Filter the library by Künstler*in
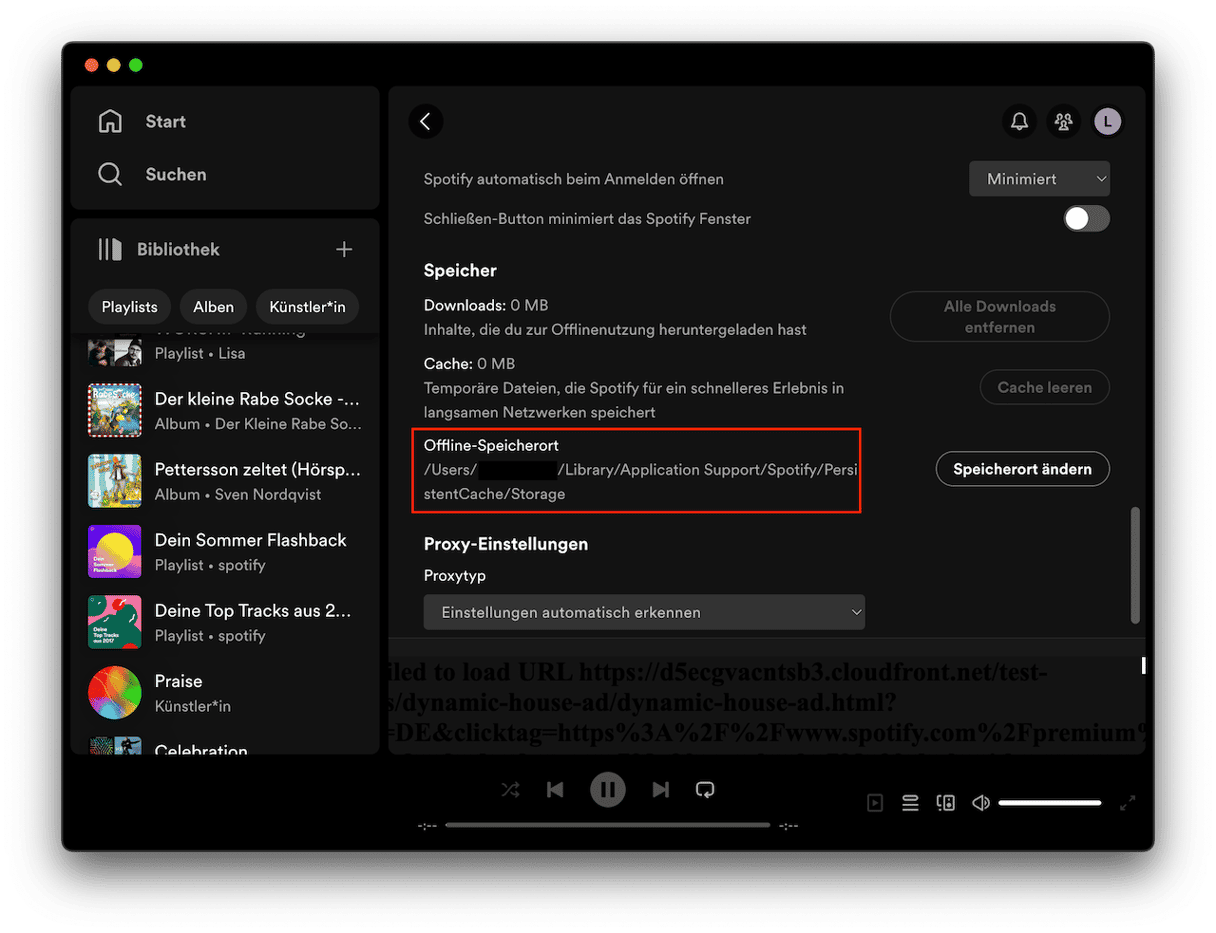This screenshot has width=1216, height=933. tap(307, 307)
